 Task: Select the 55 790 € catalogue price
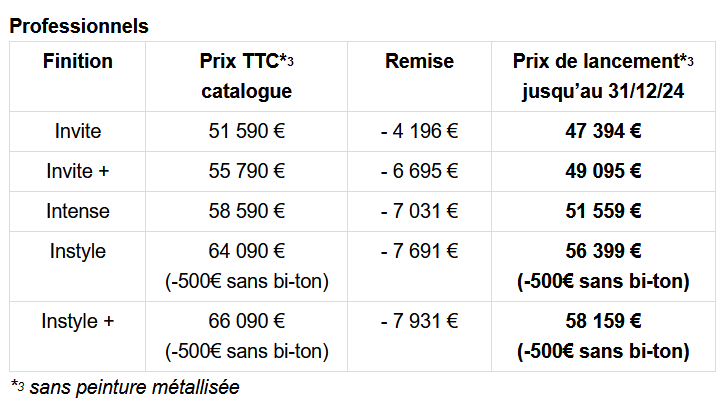[246, 171]
